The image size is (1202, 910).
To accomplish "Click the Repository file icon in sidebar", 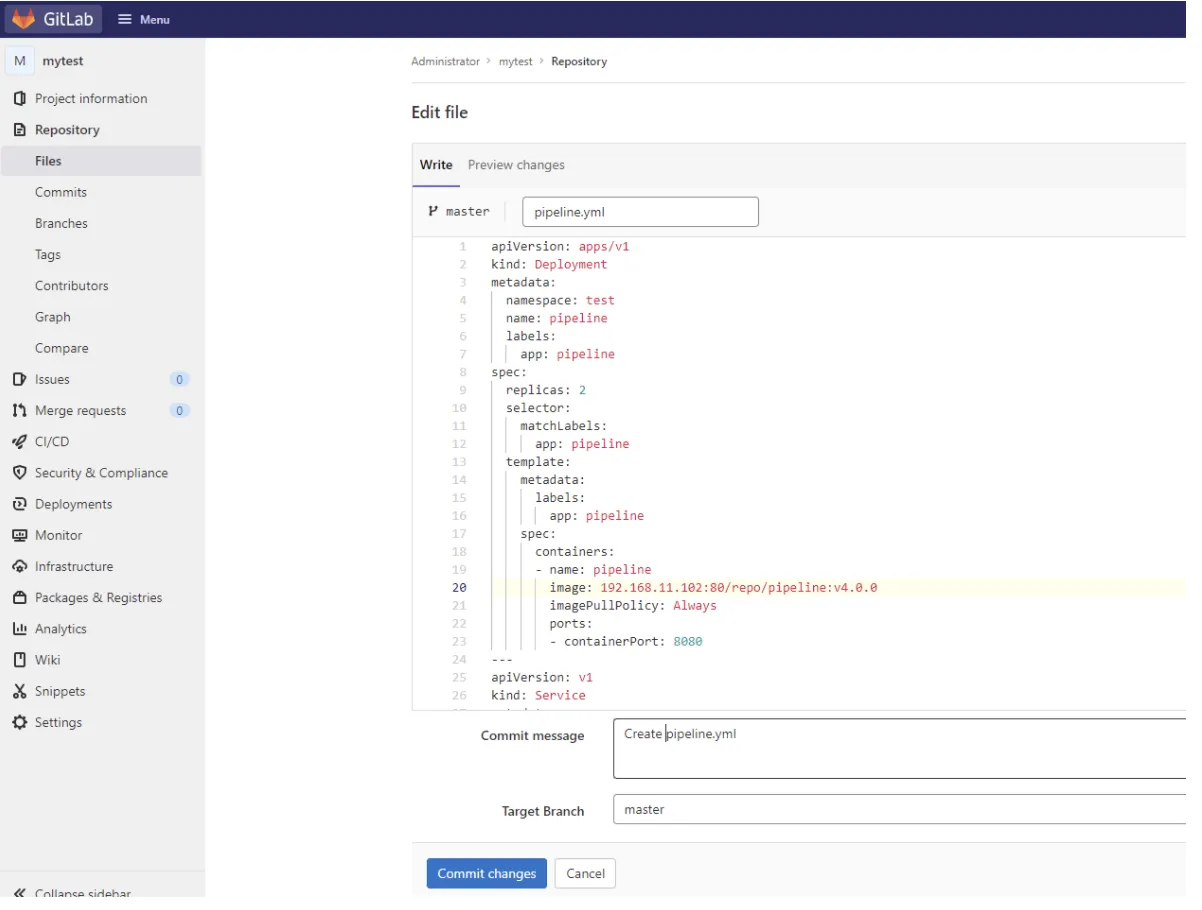I will coord(19,130).
